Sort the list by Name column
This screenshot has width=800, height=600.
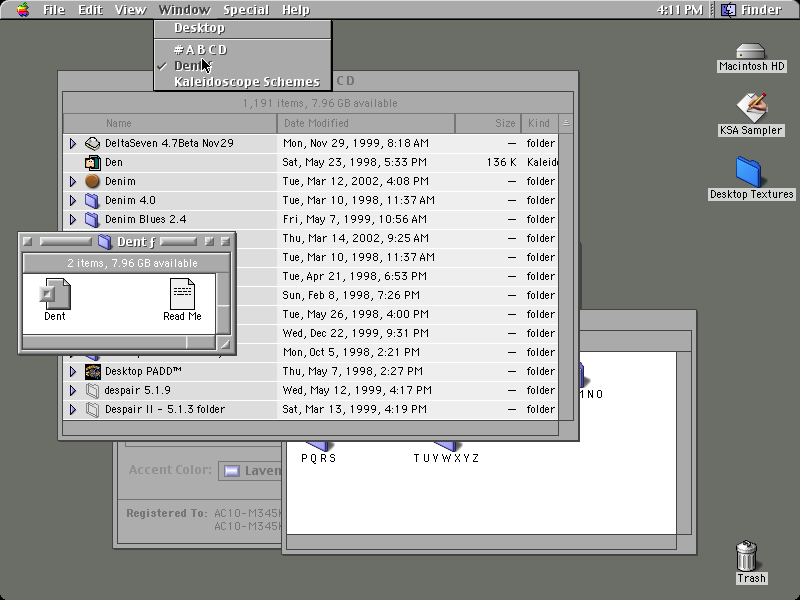(170, 123)
